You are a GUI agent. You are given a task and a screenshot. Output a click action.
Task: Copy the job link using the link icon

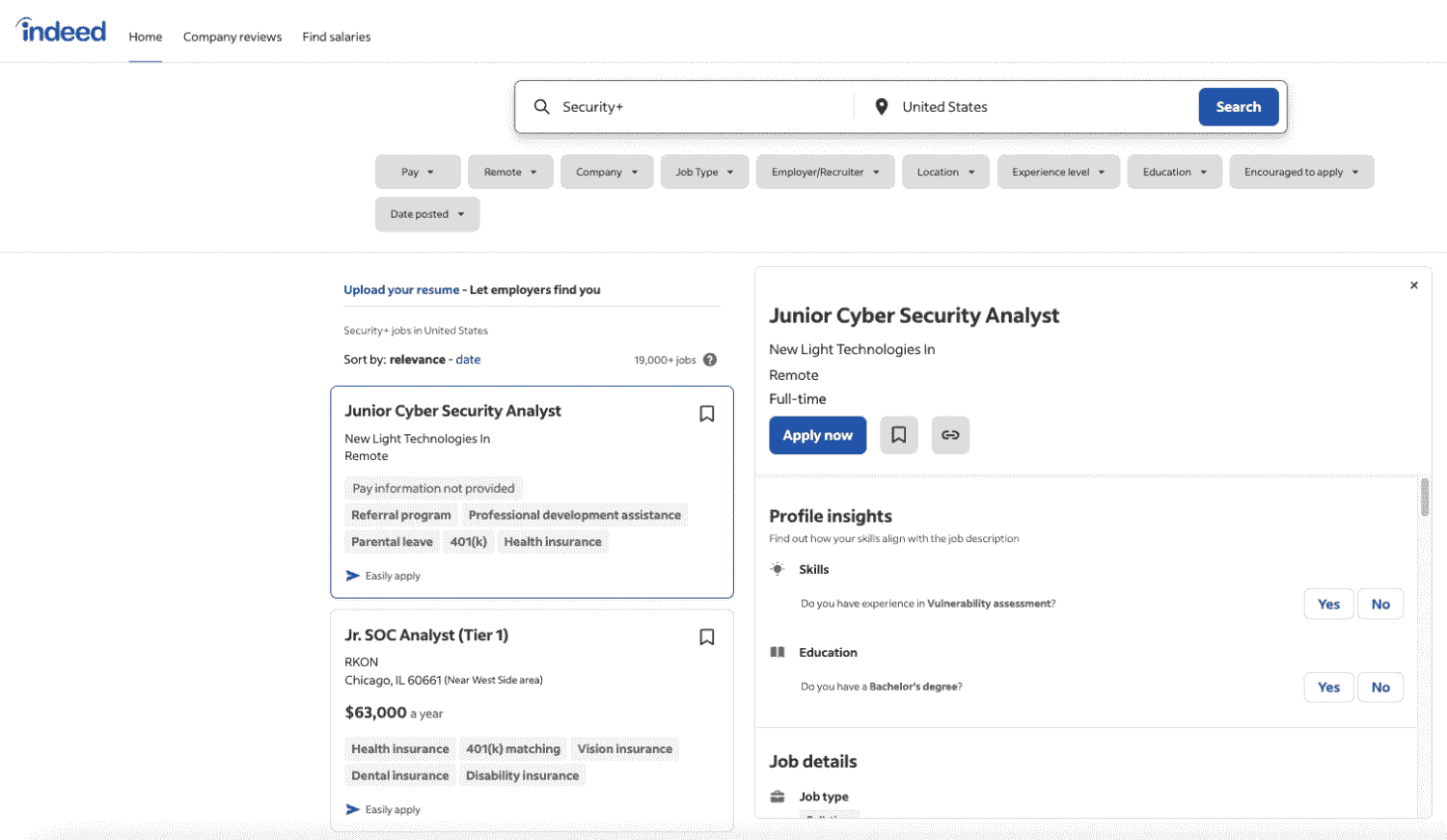click(949, 435)
